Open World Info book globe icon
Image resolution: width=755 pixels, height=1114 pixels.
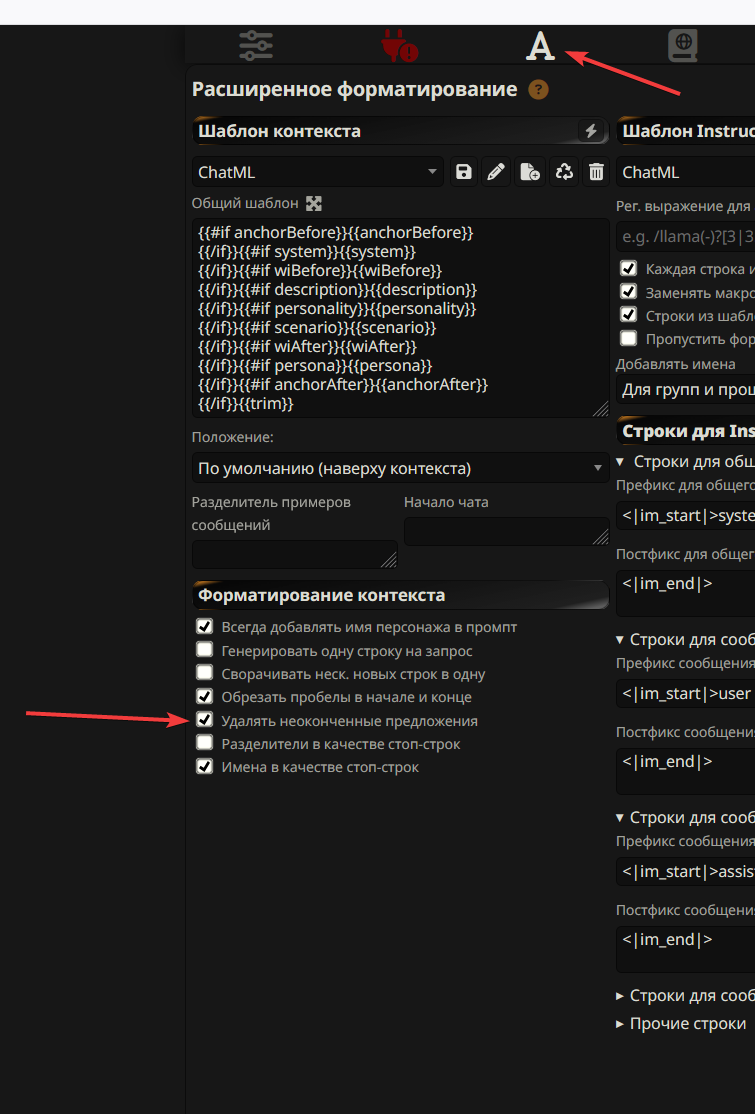click(683, 45)
